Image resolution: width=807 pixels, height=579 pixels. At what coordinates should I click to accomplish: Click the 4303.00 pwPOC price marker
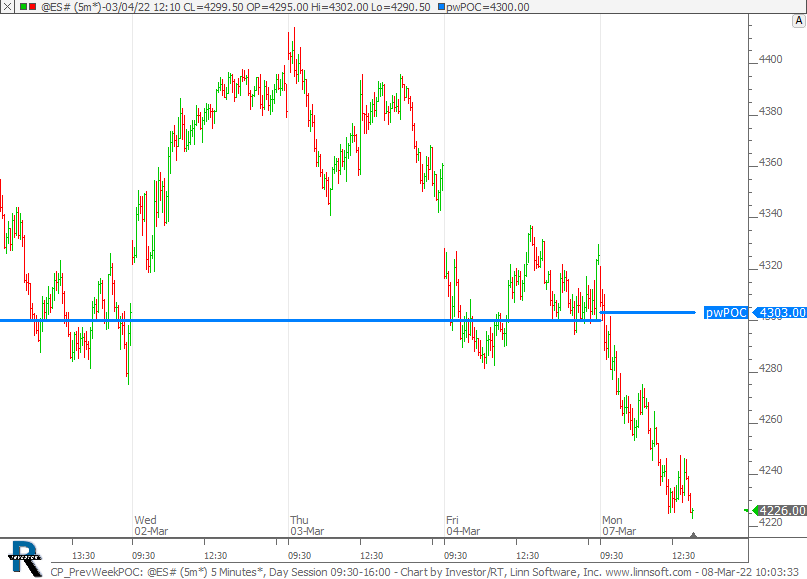pyautogui.click(x=780, y=312)
